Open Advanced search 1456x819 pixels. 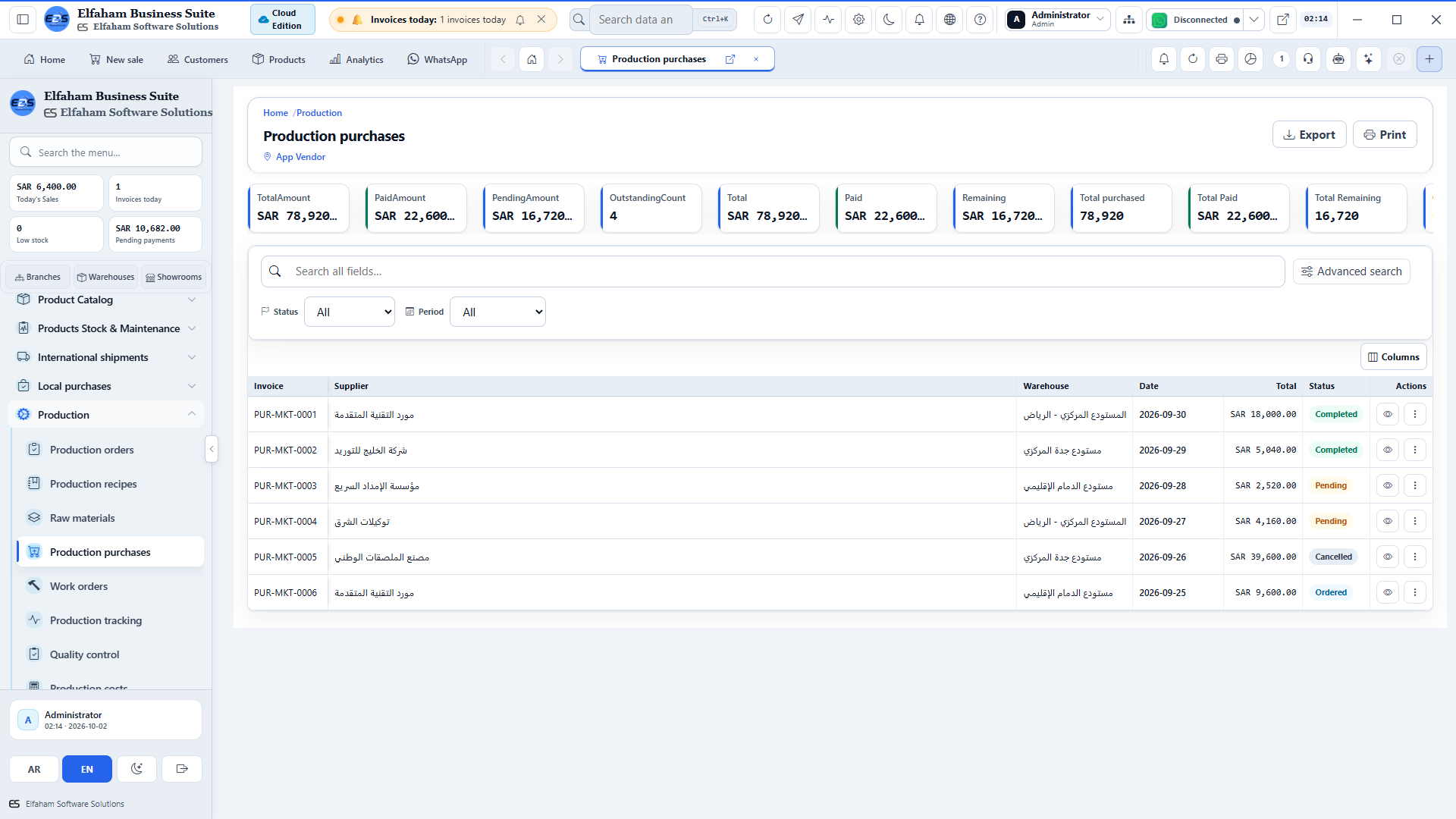1351,271
